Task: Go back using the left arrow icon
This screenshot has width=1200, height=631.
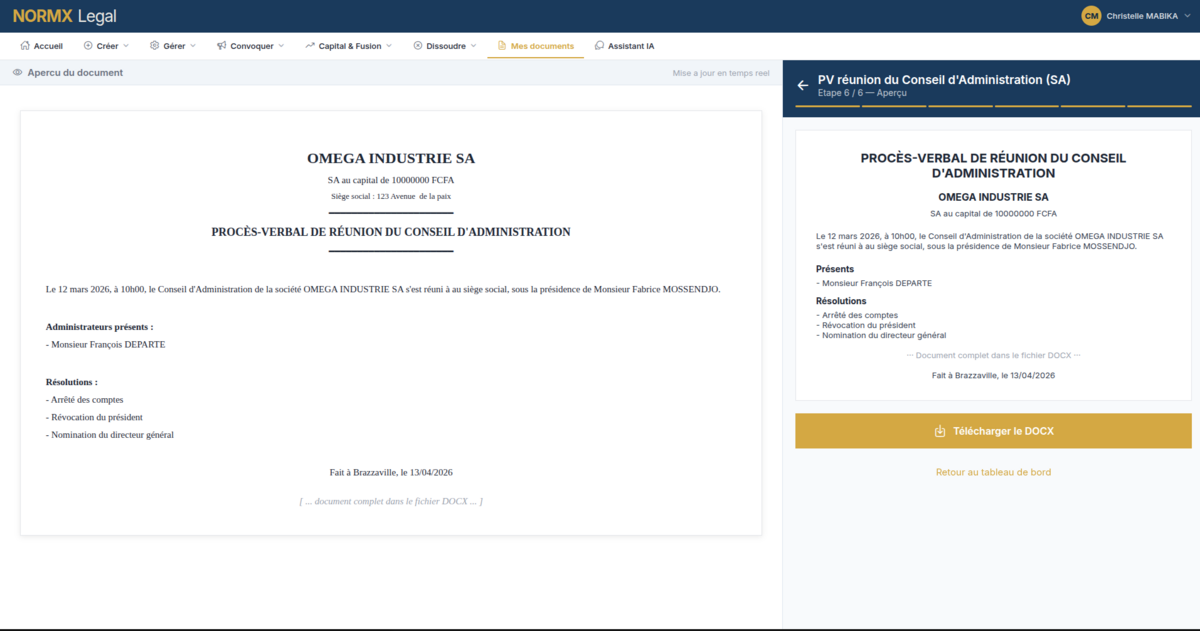Action: pos(802,85)
